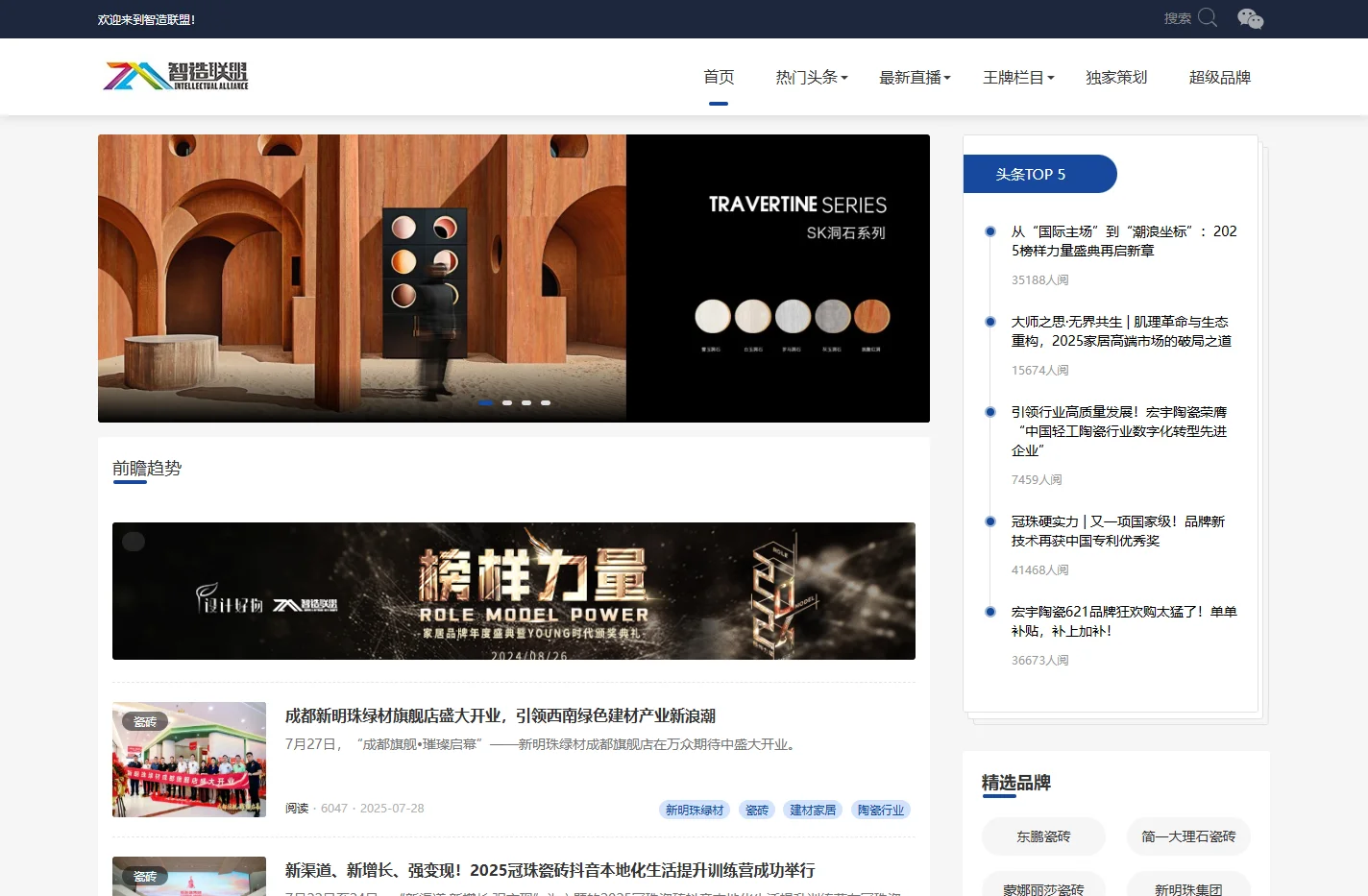The width and height of the screenshot is (1368, 896).
Task: Click the 精选品牌 section heading
Action: (1016, 783)
